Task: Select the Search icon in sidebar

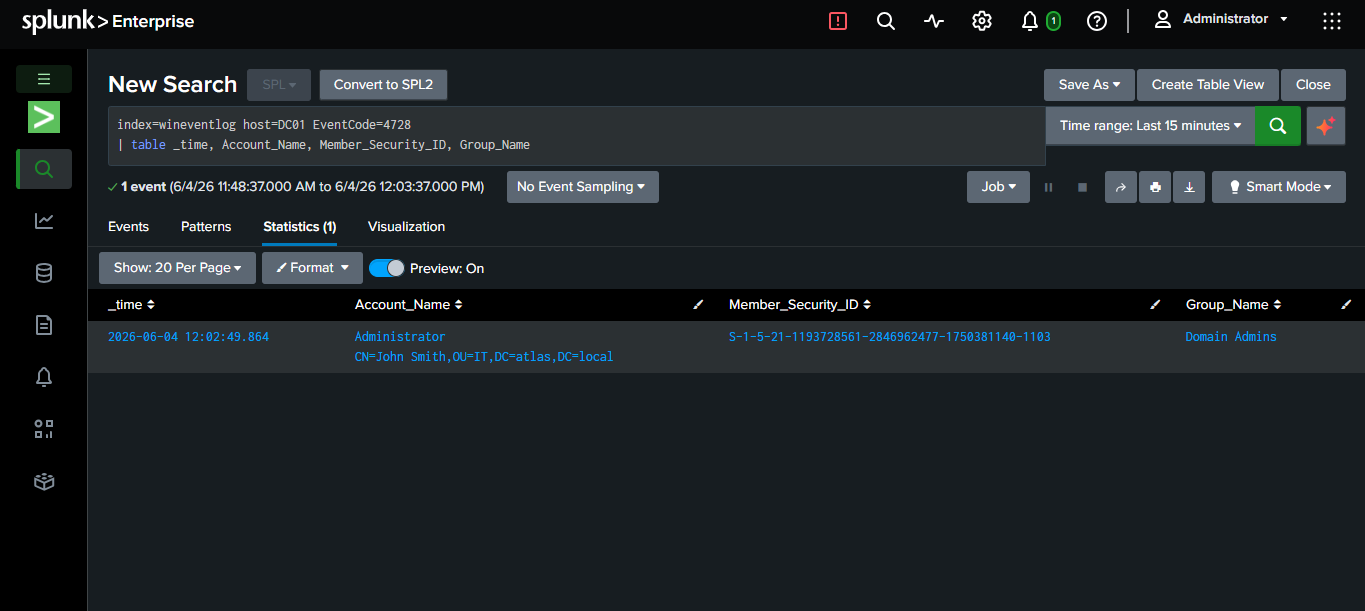Action: click(x=44, y=169)
